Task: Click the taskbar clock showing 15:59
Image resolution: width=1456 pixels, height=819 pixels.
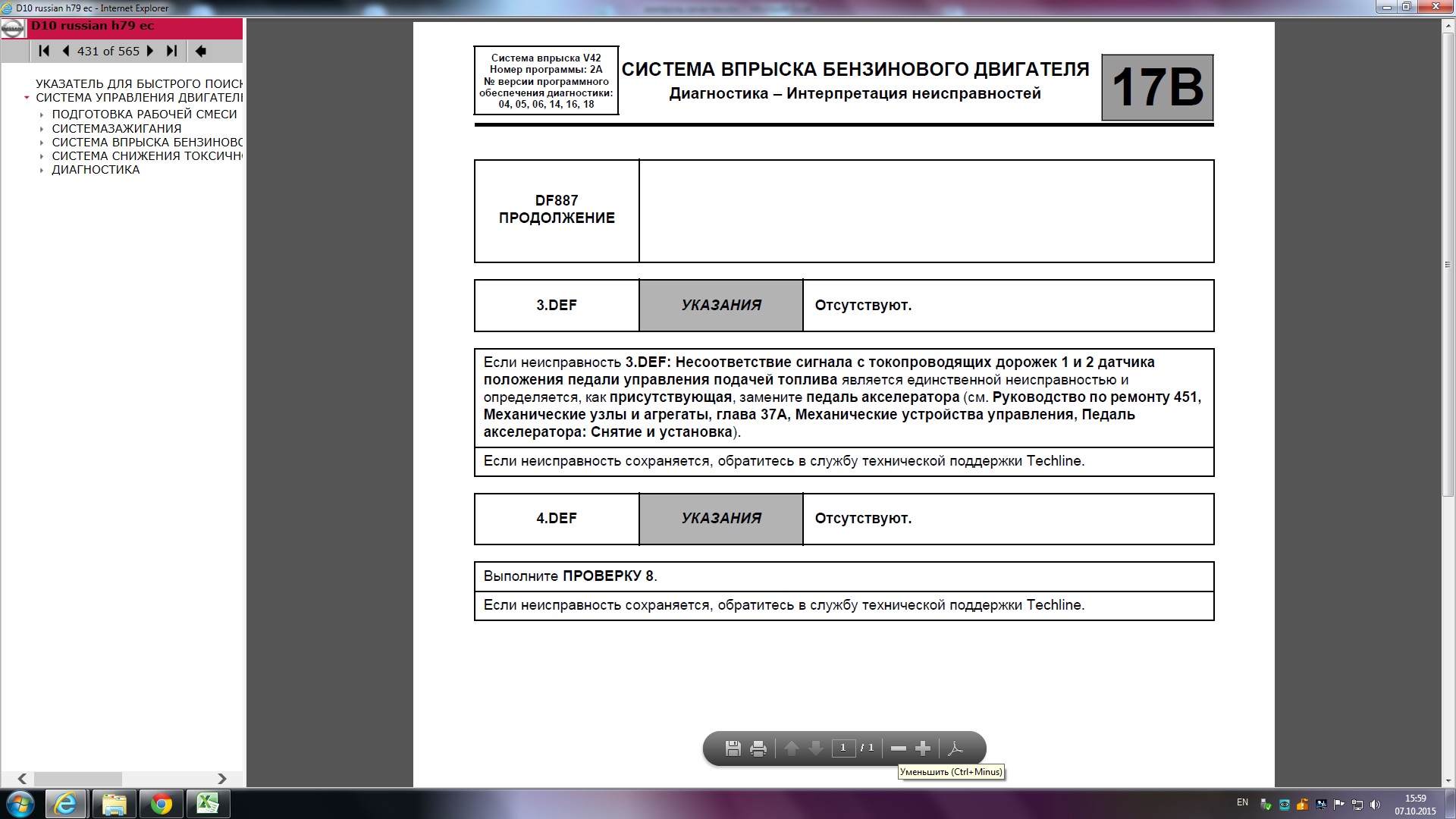Action: pos(1415,805)
